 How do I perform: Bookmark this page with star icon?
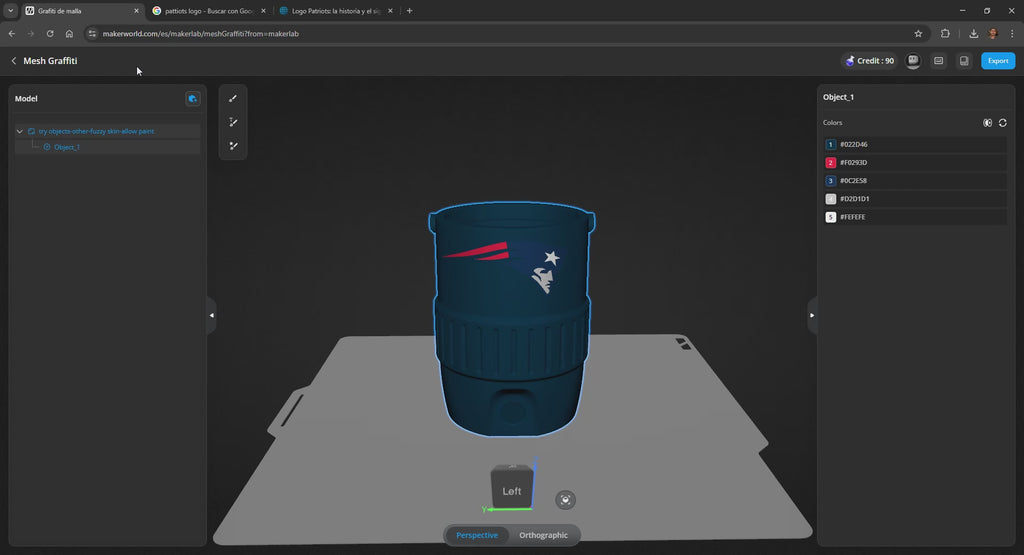coord(918,34)
